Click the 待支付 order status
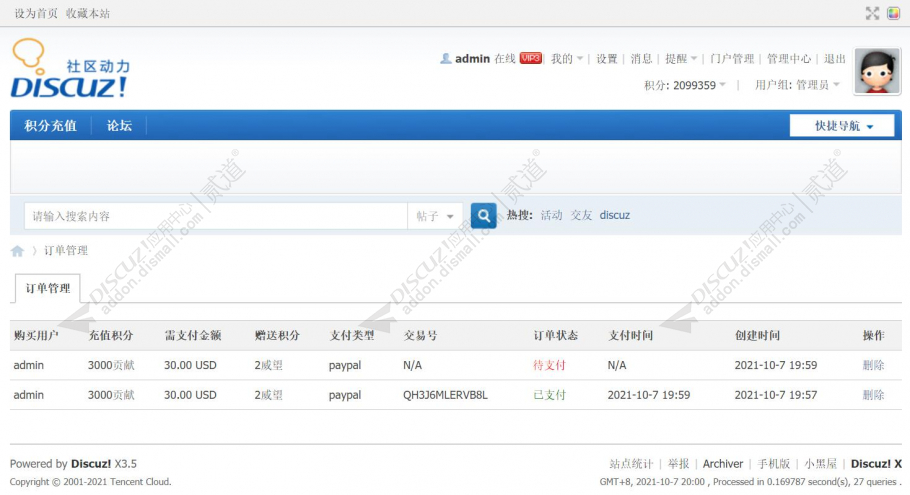Viewport: 910px width, 495px height. (549, 365)
